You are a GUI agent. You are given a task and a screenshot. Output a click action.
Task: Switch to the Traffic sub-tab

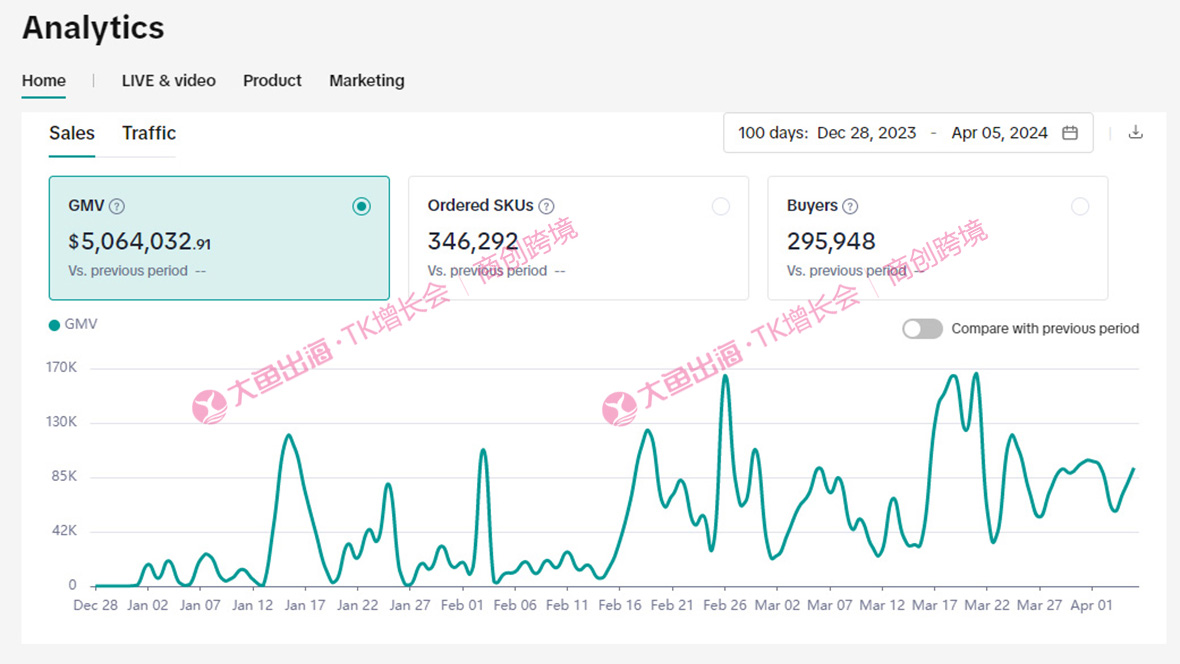pos(149,133)
